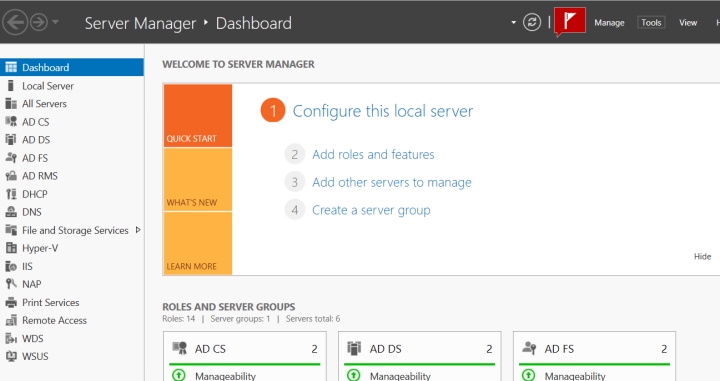Open the Tools menu
This screenshot has height=381, width=720.
(651, 22)
